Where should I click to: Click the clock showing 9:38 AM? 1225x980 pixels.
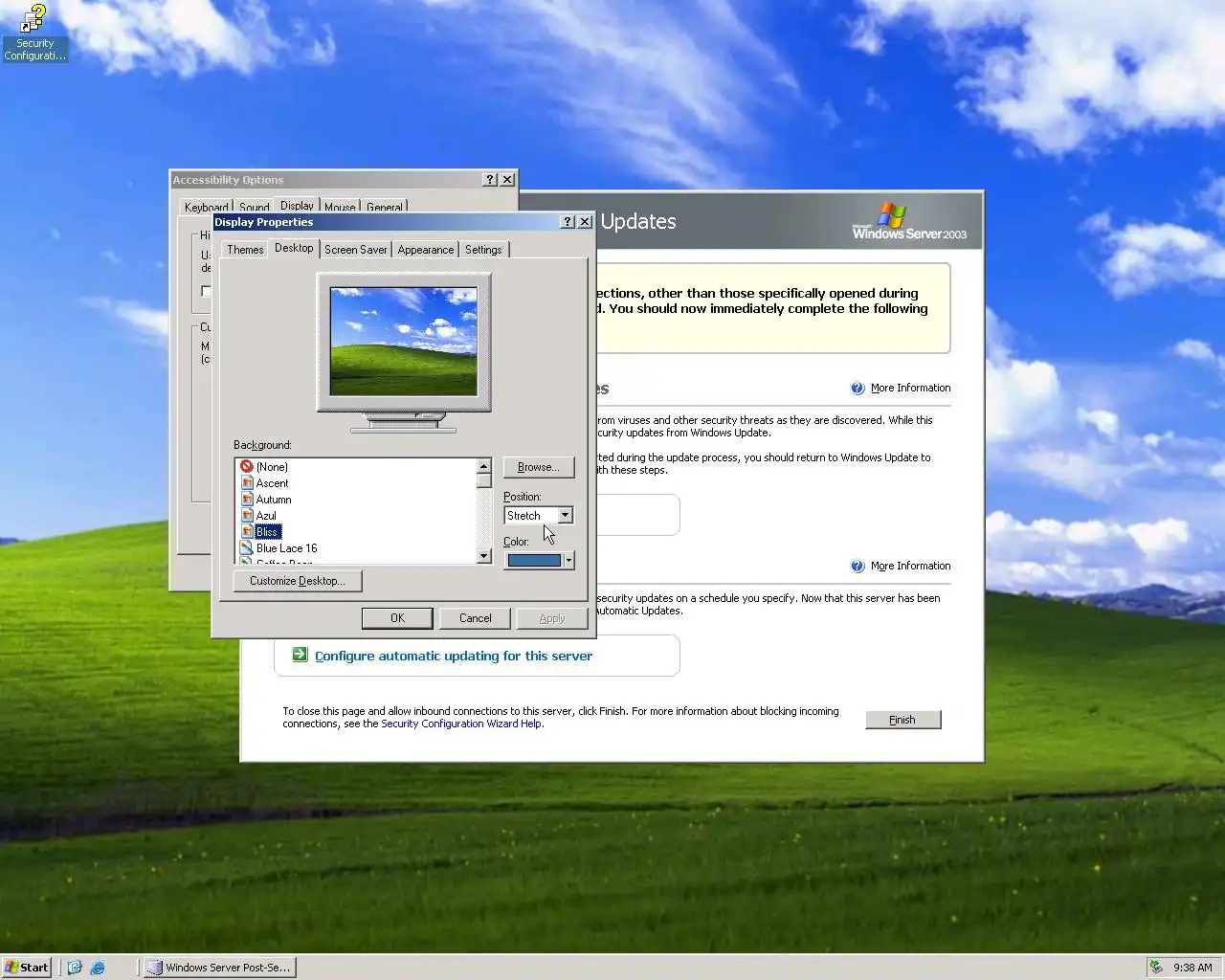pos(1192,968)
